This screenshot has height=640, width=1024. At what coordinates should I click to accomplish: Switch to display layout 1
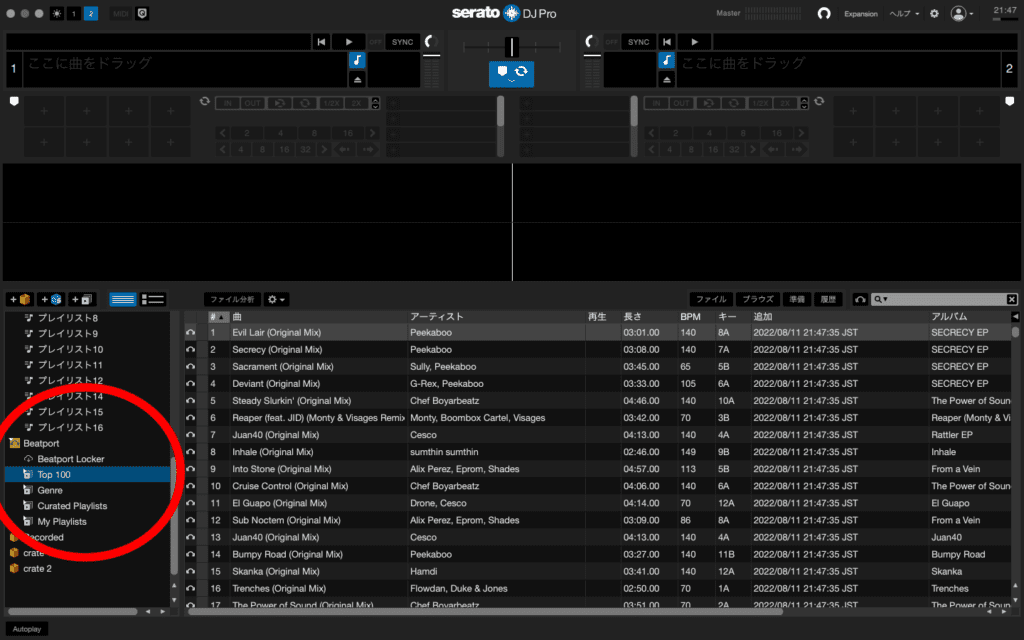pyautogui.click(x=74, y=14)
